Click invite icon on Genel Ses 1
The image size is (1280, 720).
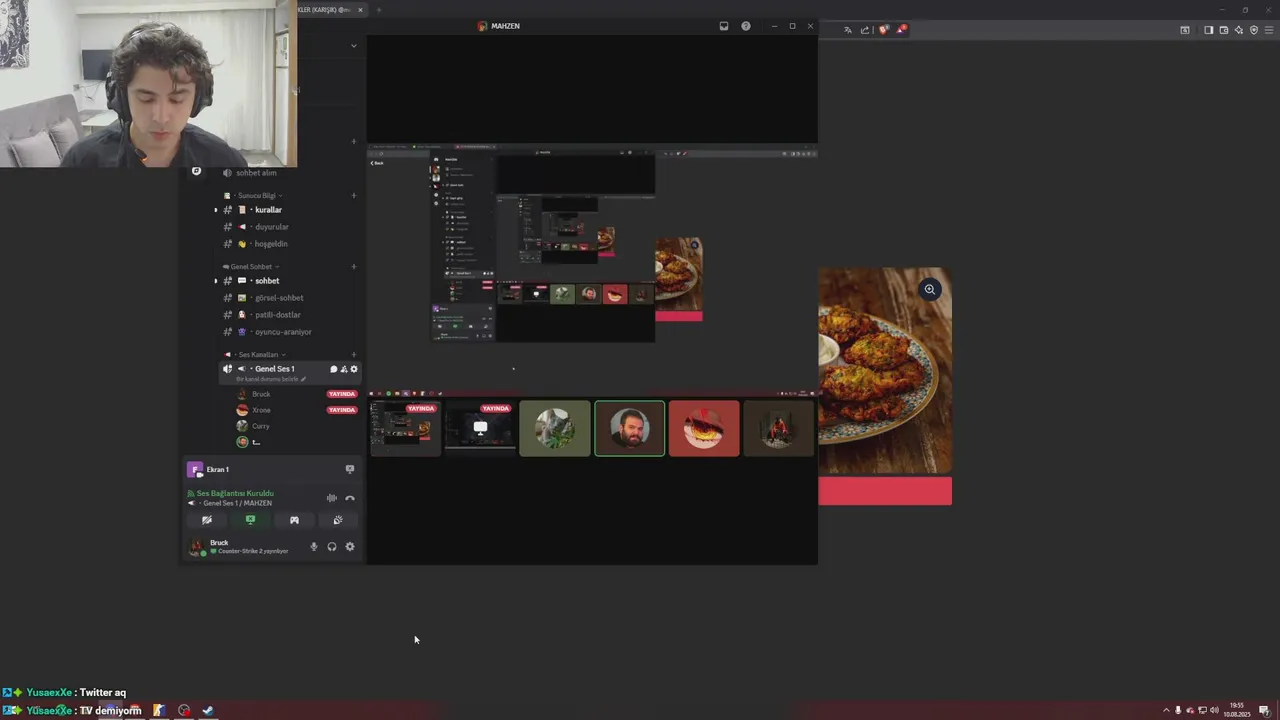coord(344,369)
